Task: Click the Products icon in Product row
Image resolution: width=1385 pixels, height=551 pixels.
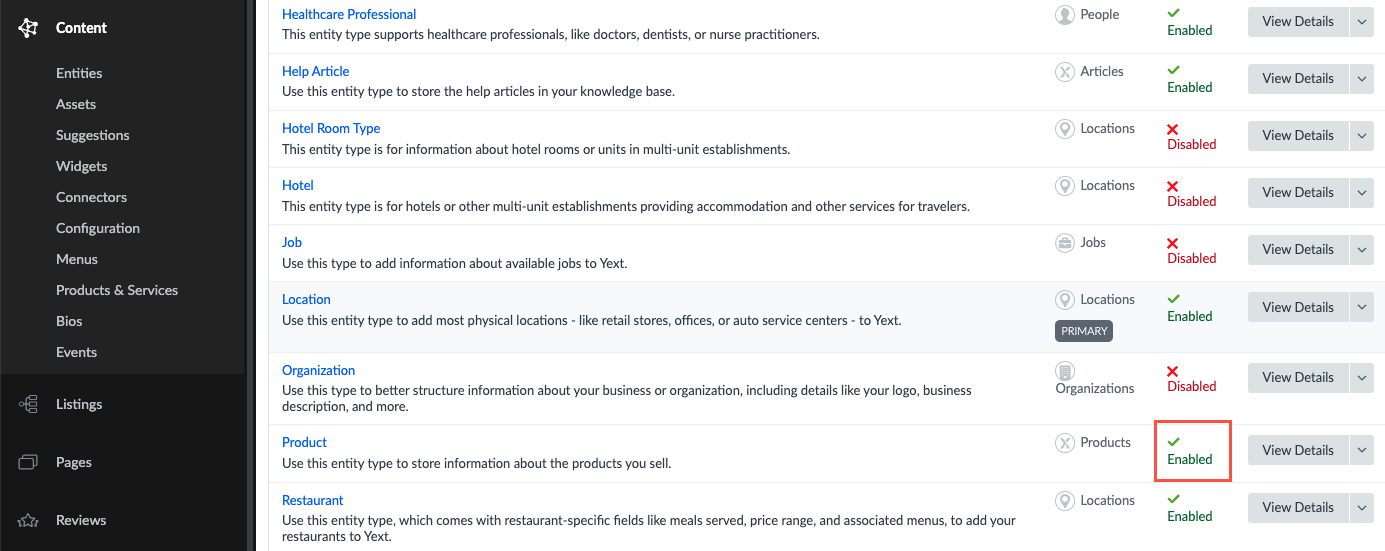Action: pos(1065,443)
